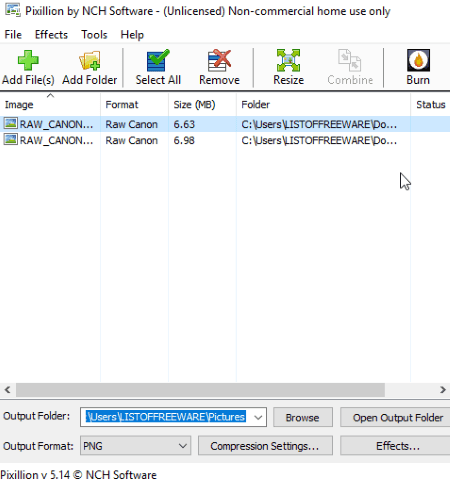Select the second RAW_CANON file name
This screenshot has height=481, width=450.
(56, 140)
